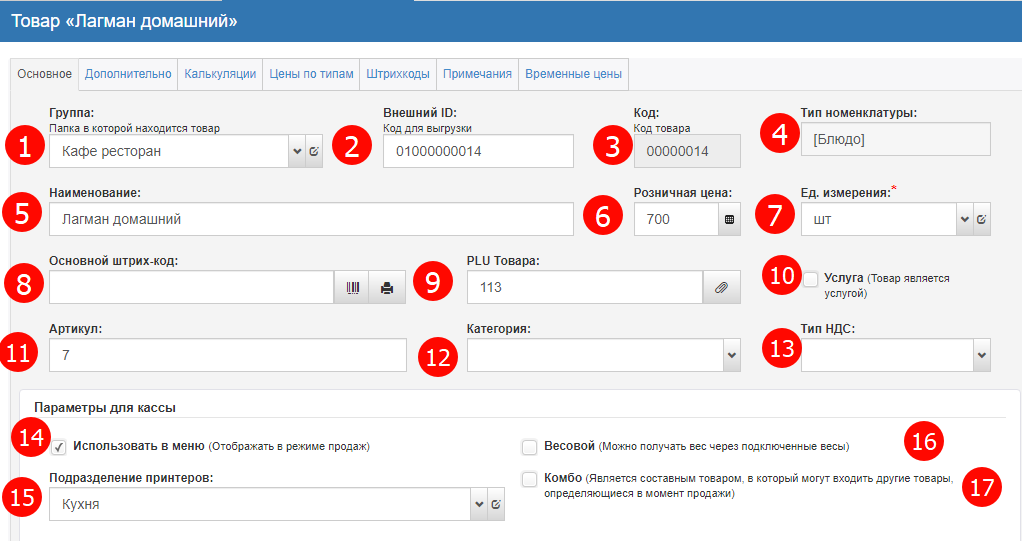Focus the Артикул input field

[227, 355]
